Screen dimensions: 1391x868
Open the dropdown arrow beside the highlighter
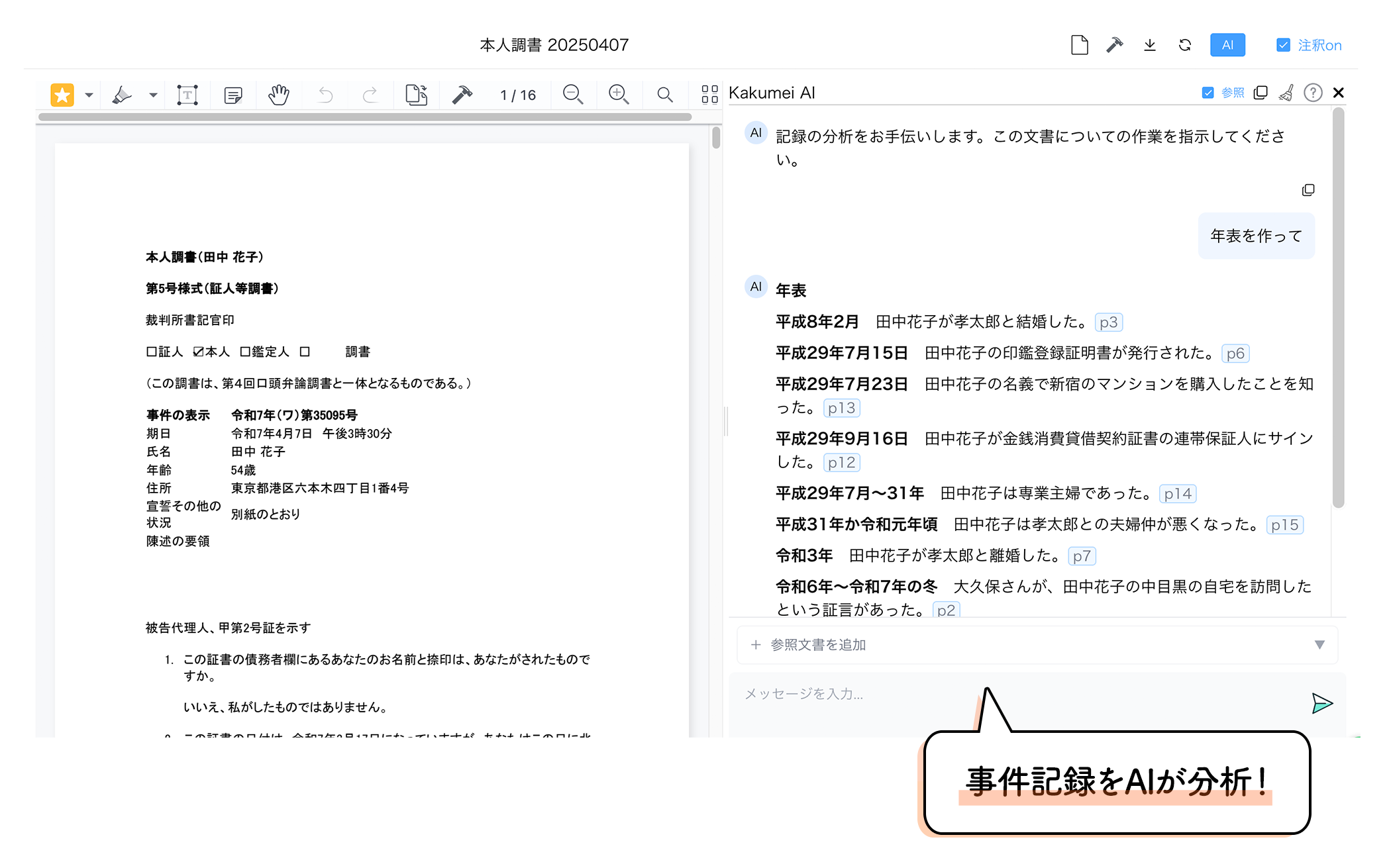[153, 95]
